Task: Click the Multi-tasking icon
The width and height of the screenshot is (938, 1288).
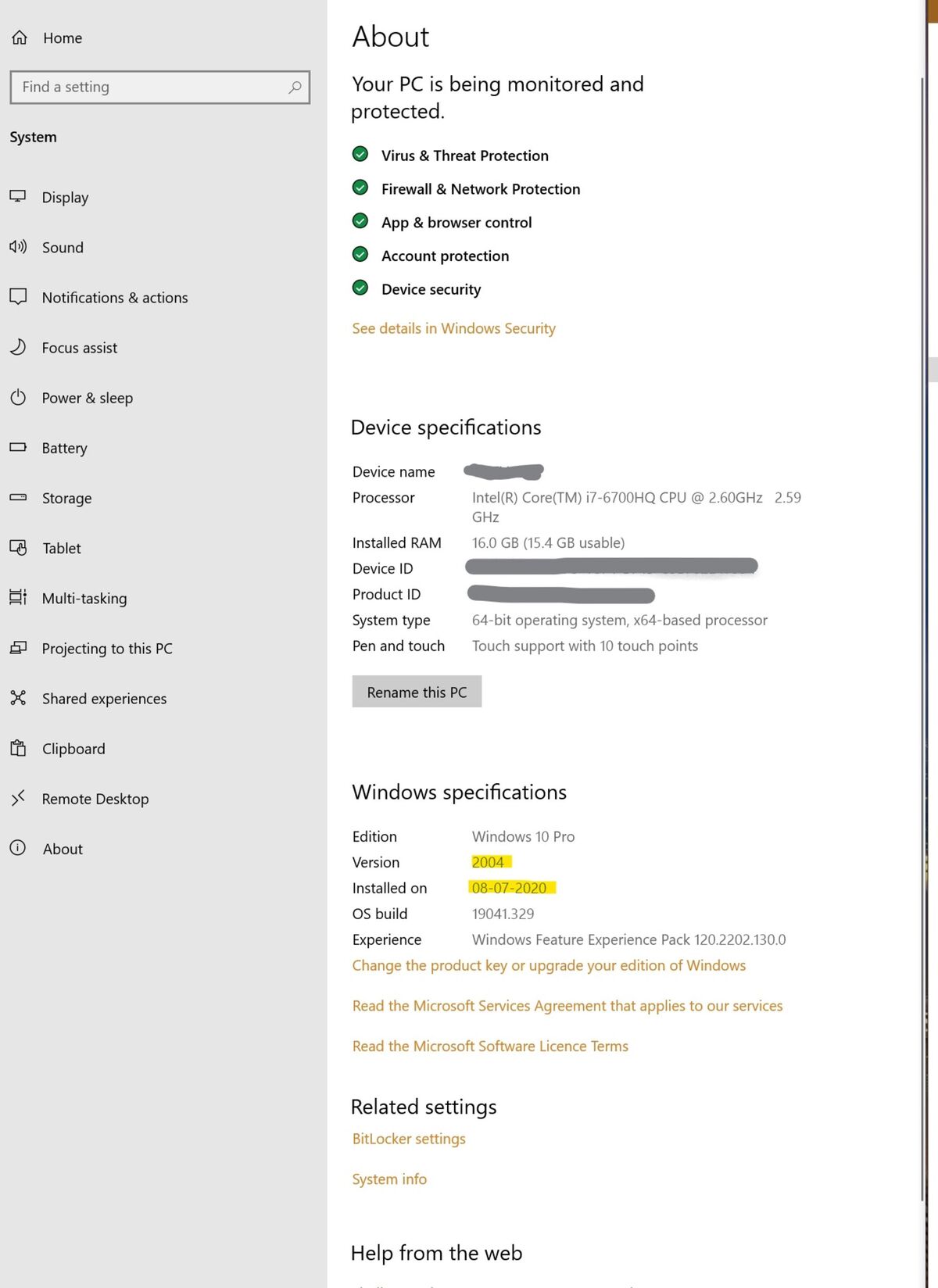Action: pos(18,598)
